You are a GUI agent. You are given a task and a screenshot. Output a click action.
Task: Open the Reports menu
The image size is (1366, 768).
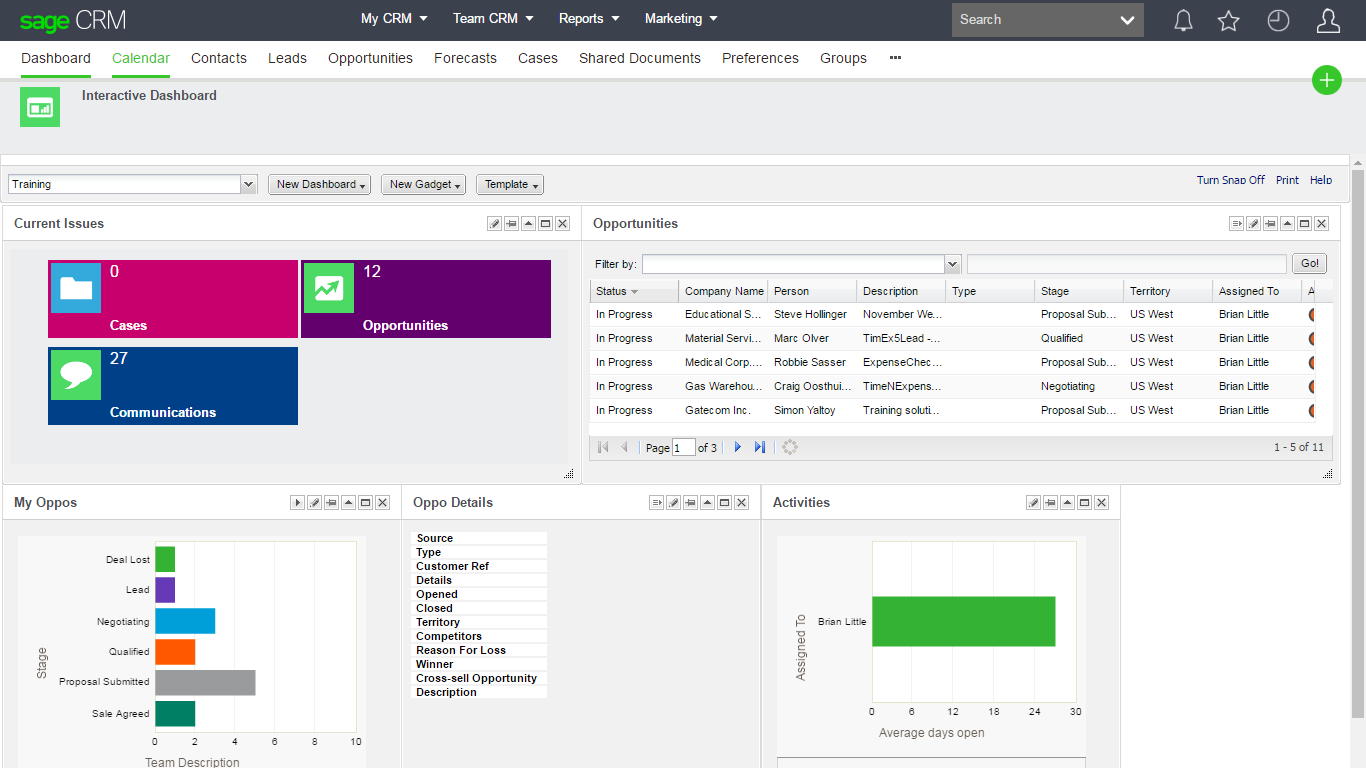588,18
